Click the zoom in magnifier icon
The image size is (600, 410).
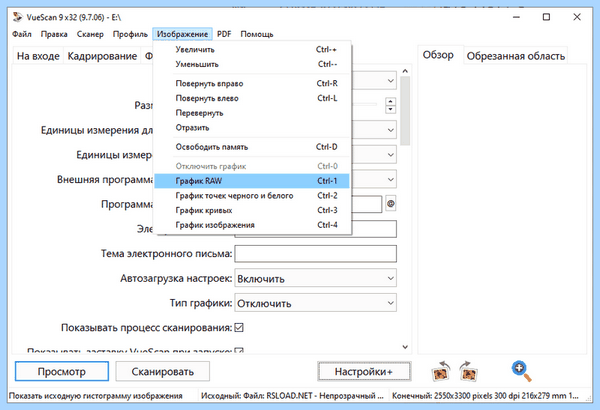521,371
